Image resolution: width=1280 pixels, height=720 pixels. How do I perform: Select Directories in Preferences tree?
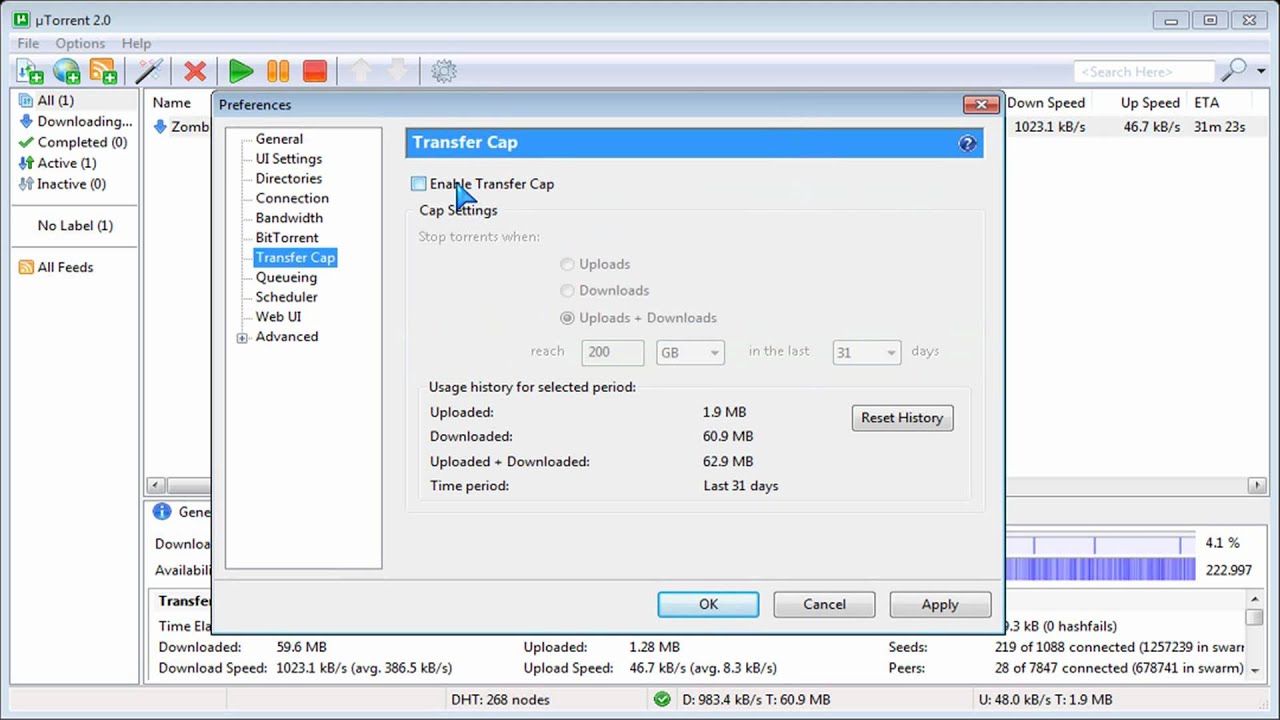pyautogui.click(x=289, y=178)
